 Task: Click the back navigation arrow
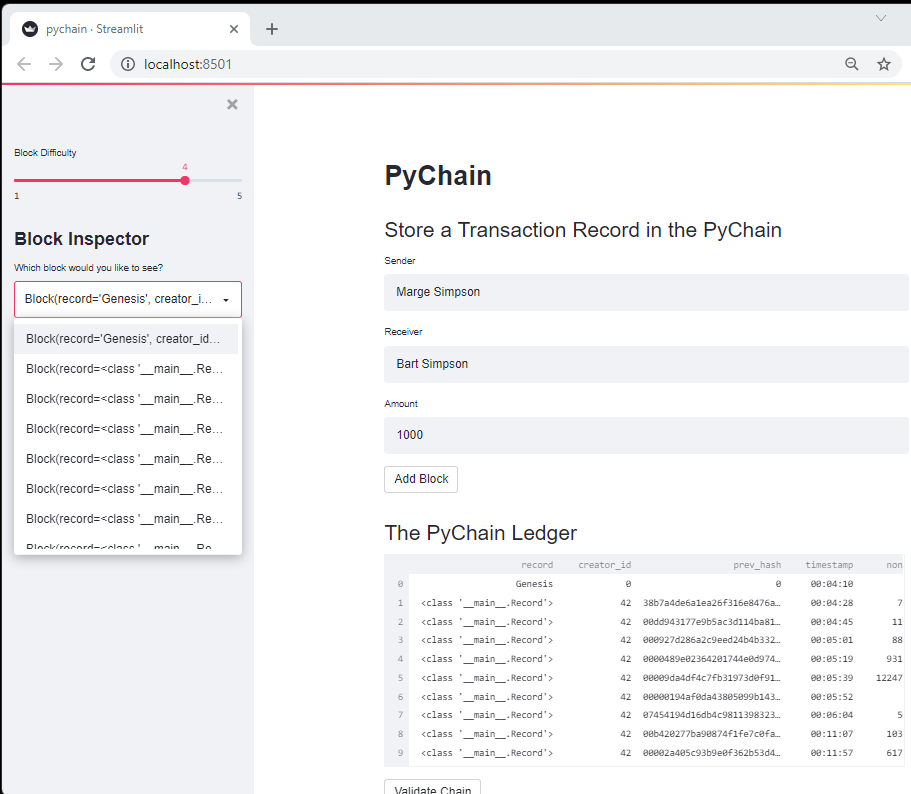pos(24,63)
